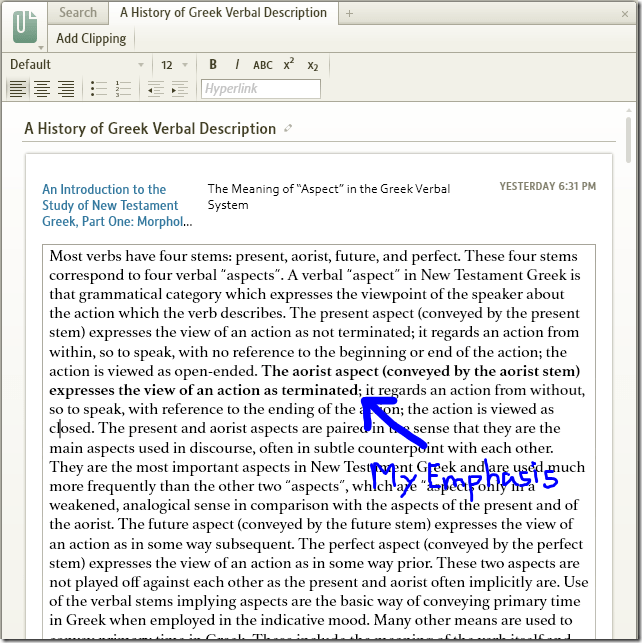This screenshot has height=643, width=642.
Task: Expand the menu arrow under document icon
Action: click(x=40, y=47)
